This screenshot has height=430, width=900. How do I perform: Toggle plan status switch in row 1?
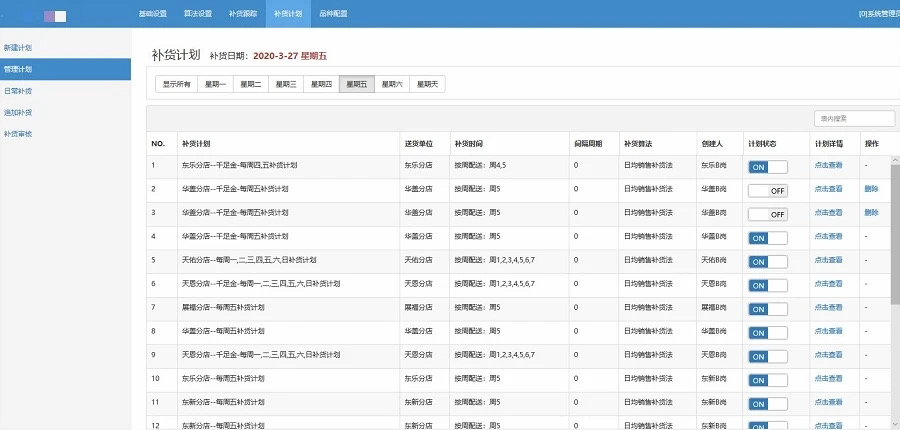point(767,167)
